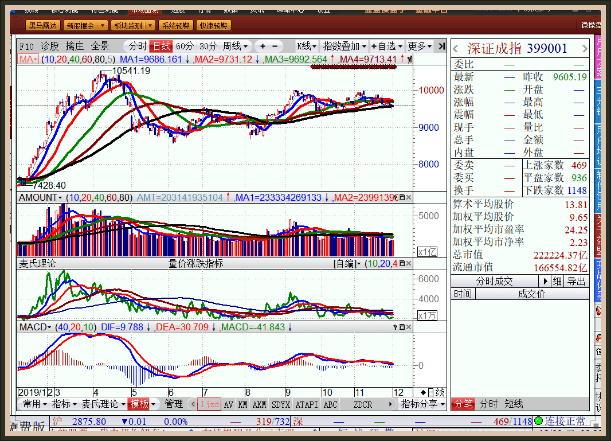Viewport: 611px width, 441px height.
Task: Click the 导出 export button
Action: (x=576, y=281)
